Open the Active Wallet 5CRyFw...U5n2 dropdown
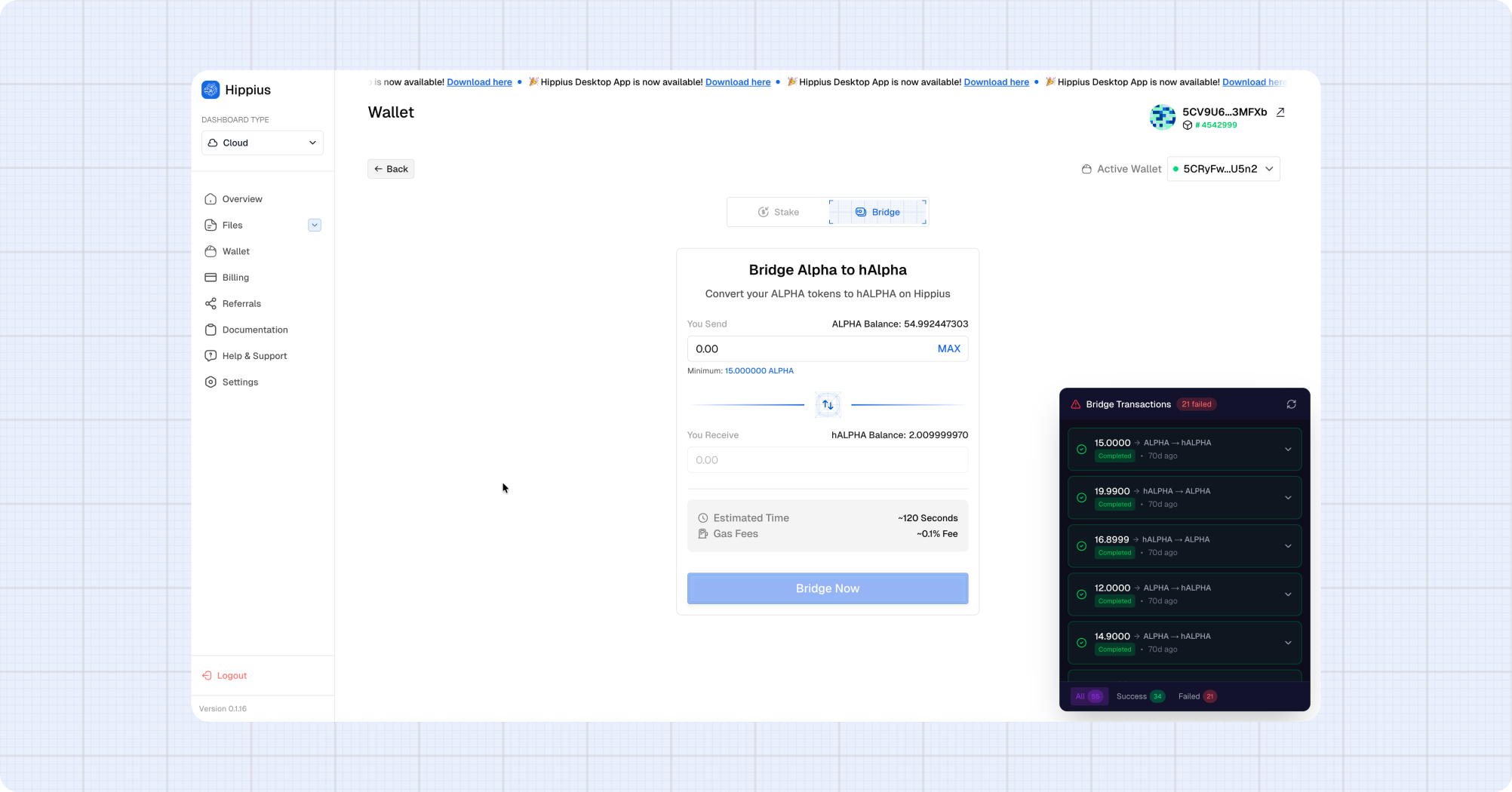The width and height of the screenshot is (1512, 792). [x=1223, y=169]
